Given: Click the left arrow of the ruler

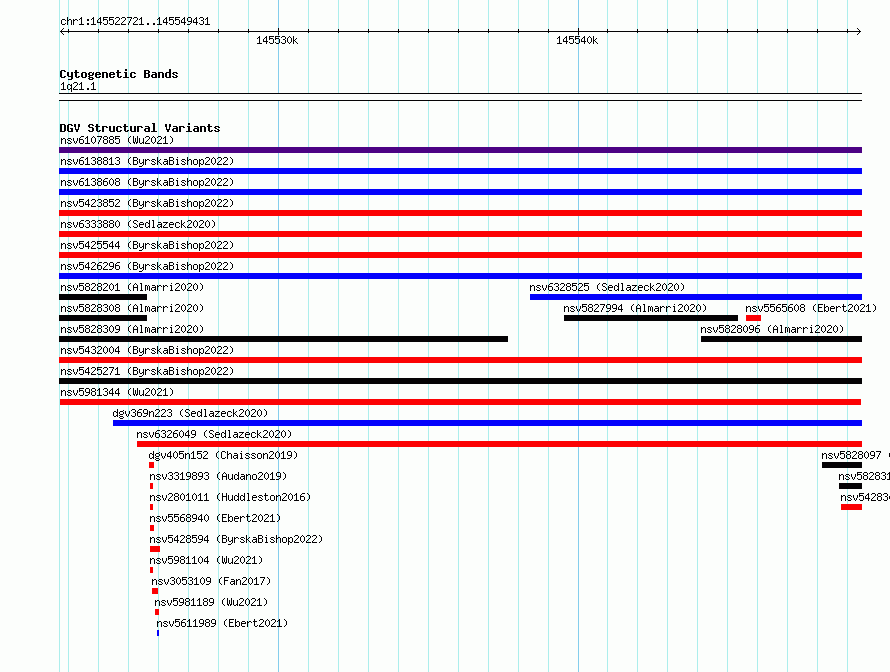Looking at the screenshot, I should pyautogui.click(x=63, y=31).
